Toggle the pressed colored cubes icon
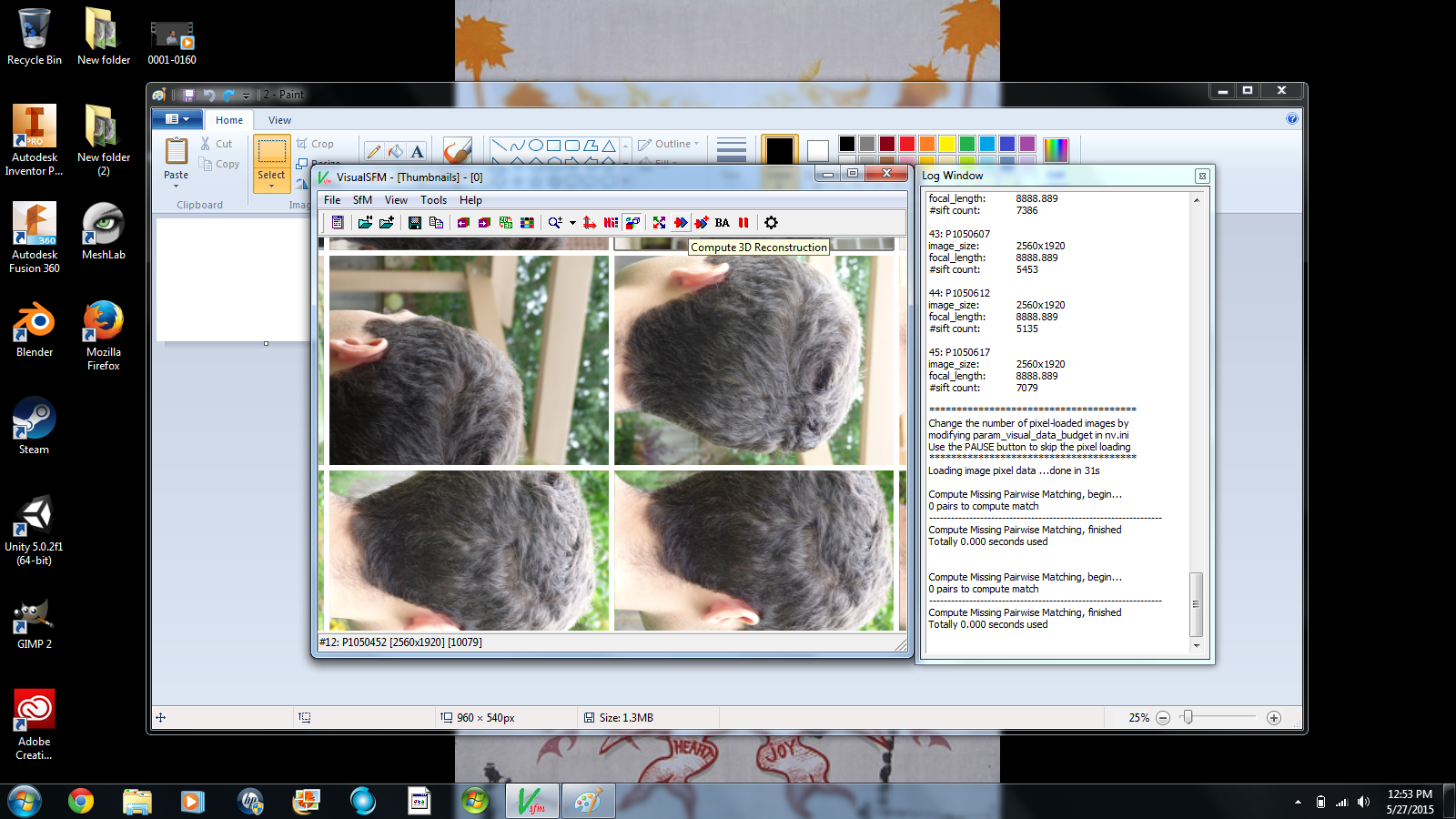Screen dimensions: 1456x819 pos(632,223)
